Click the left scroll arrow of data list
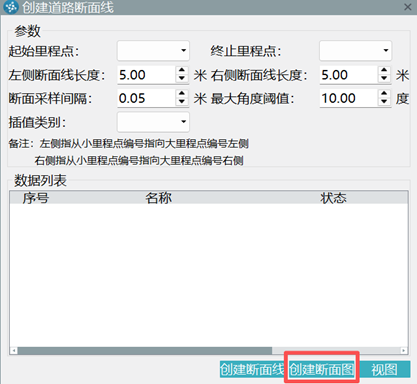The image size is (417, 384). (x=14, y=351)
